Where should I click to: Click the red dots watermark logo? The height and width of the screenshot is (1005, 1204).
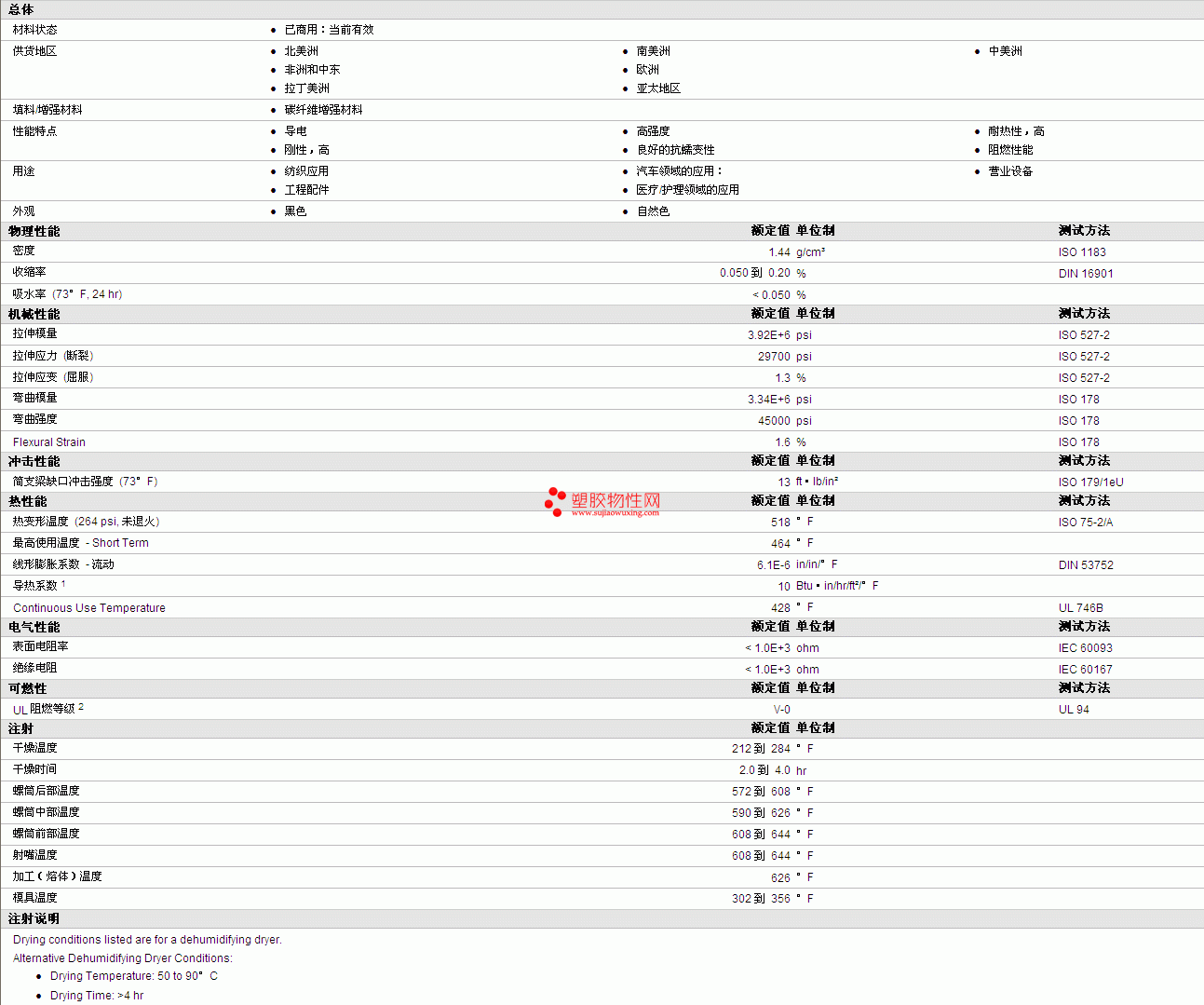coord(555,501)
